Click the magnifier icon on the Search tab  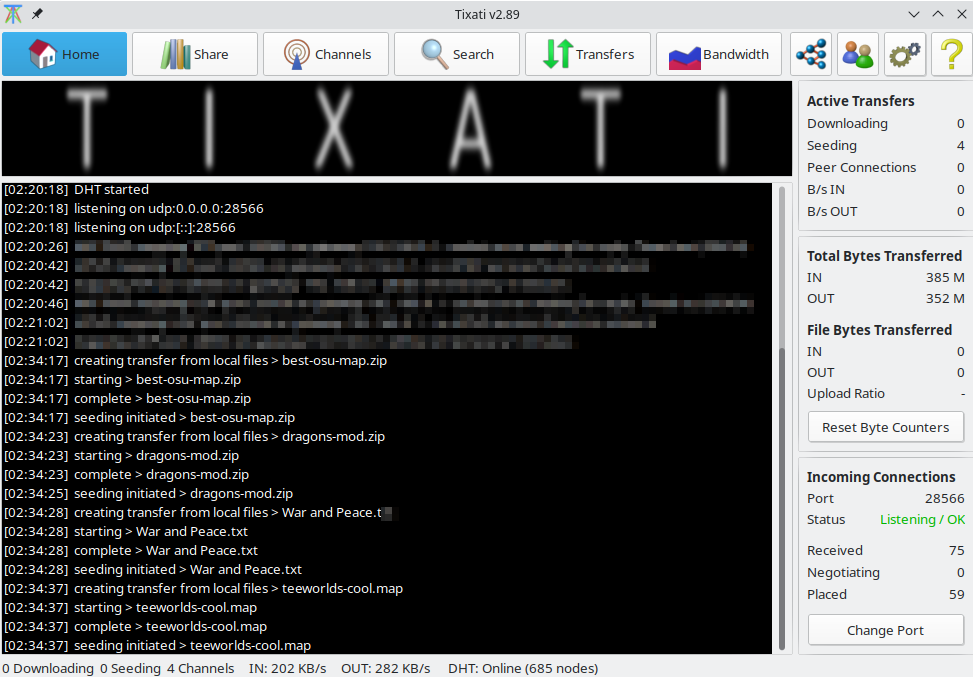432,53
